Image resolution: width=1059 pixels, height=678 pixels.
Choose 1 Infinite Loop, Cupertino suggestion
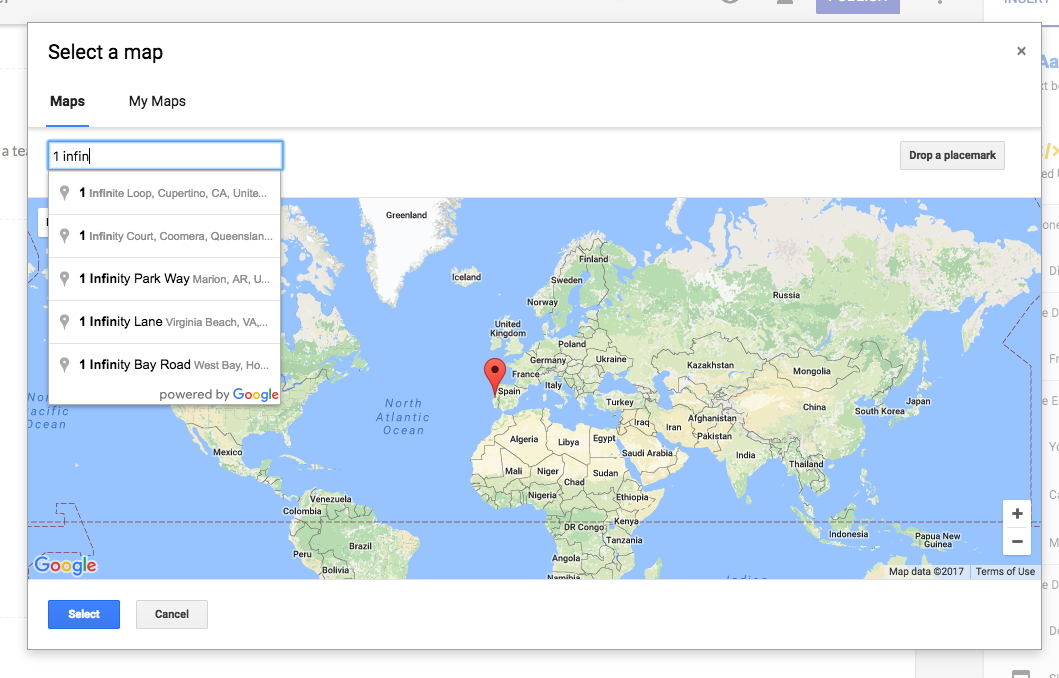pos(177,193)
